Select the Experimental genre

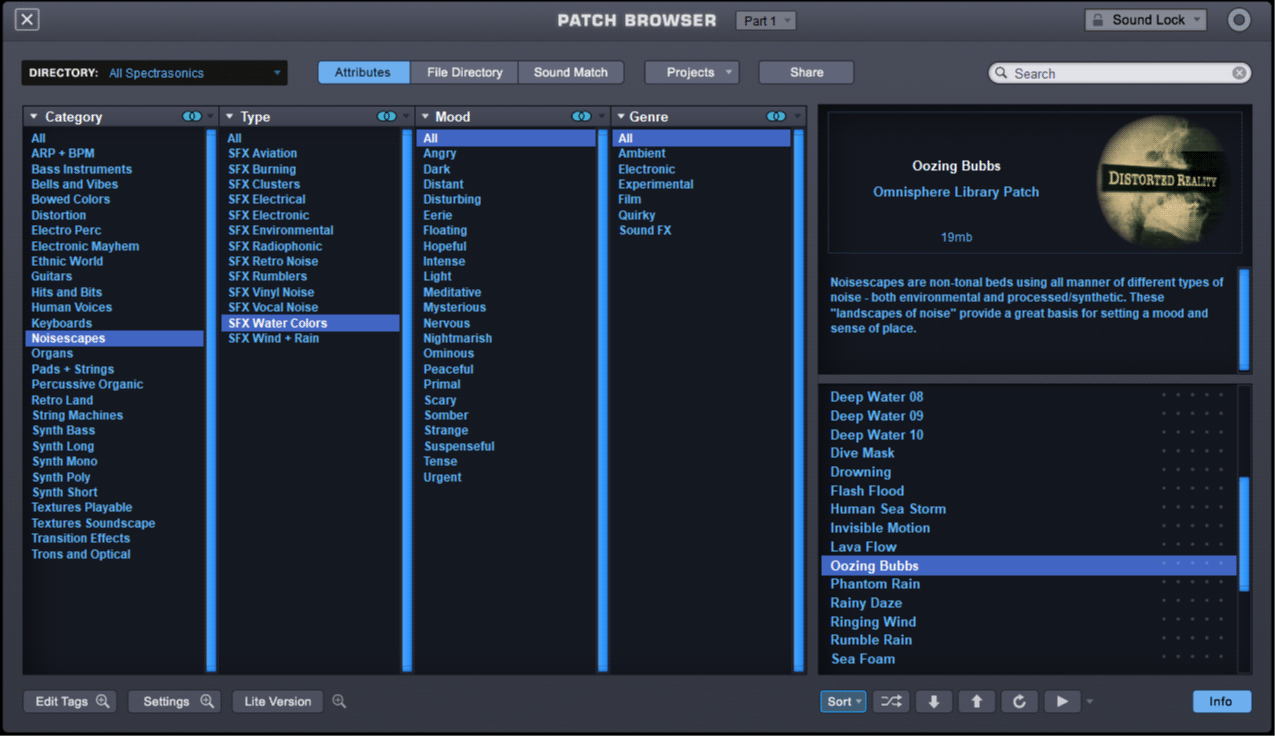click(656, 184)
